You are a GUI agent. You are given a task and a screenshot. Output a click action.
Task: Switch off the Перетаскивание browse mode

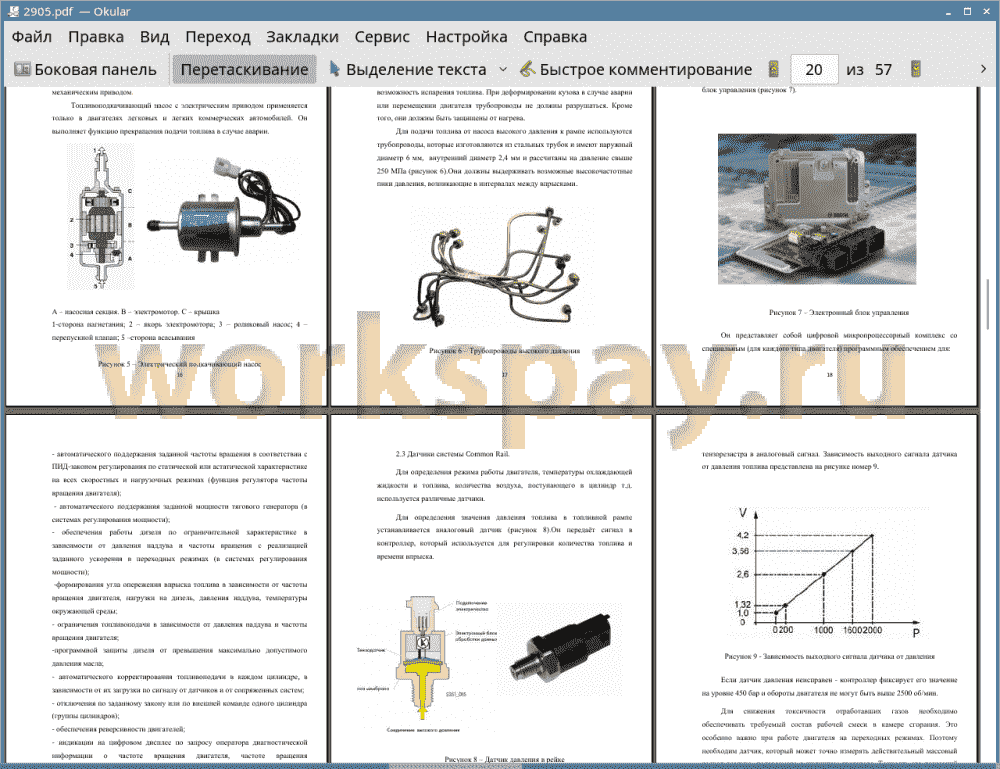click(244, 70)
